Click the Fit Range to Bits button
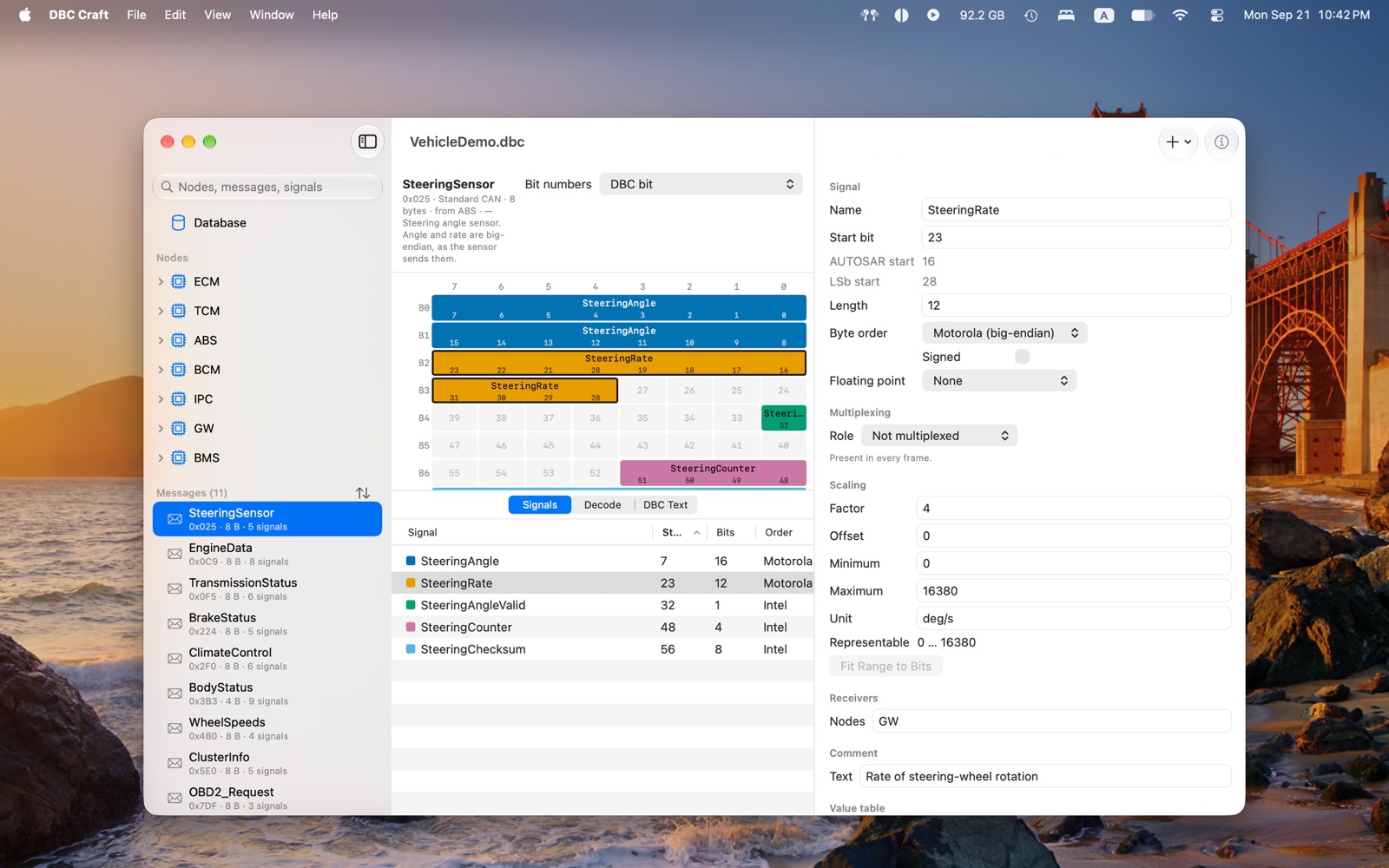1389x868 pixels. point(885,667)
